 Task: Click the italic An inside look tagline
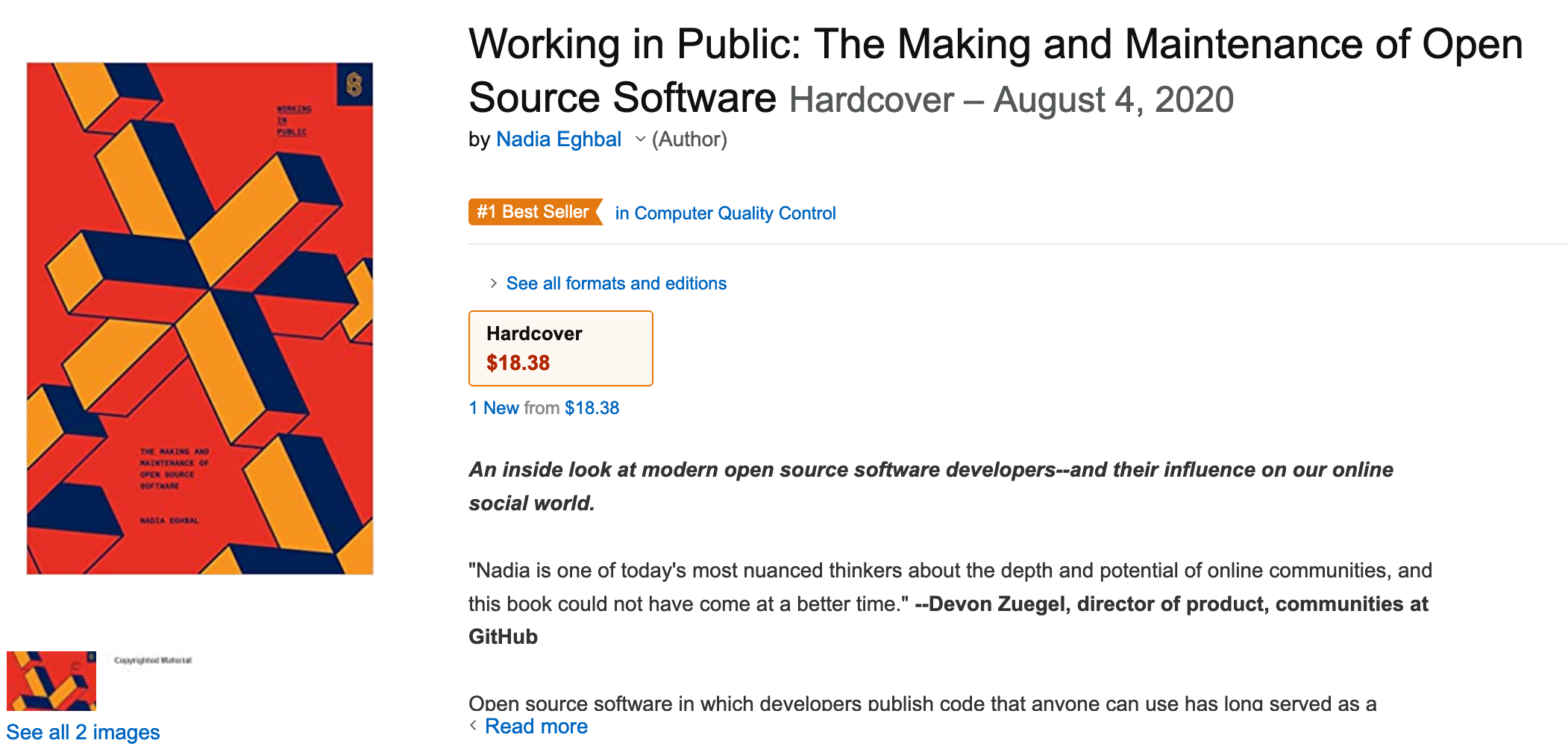tap(930, 470)
